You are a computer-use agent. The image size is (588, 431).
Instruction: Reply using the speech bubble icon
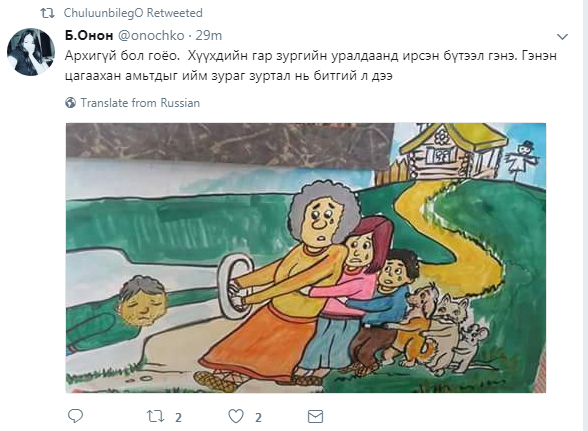[75, 416]
